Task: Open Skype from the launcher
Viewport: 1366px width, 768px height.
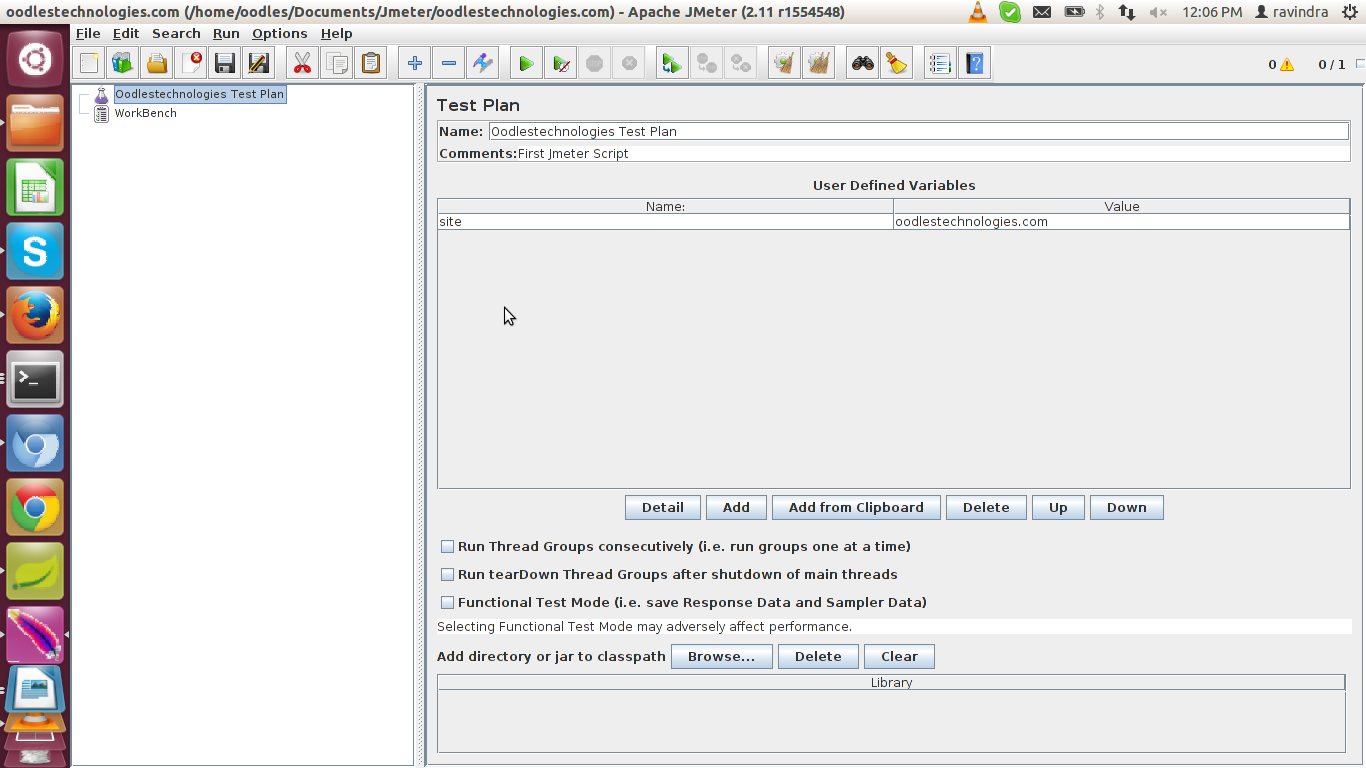Action: (x=35, y=251)
